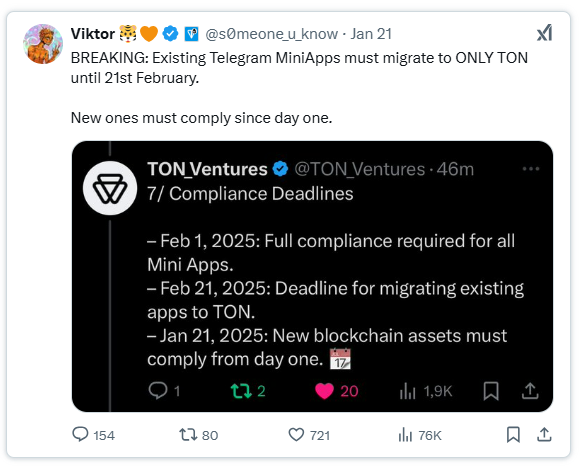View the quoted tweet's 1,9K analytics icon

coord(408,391)
